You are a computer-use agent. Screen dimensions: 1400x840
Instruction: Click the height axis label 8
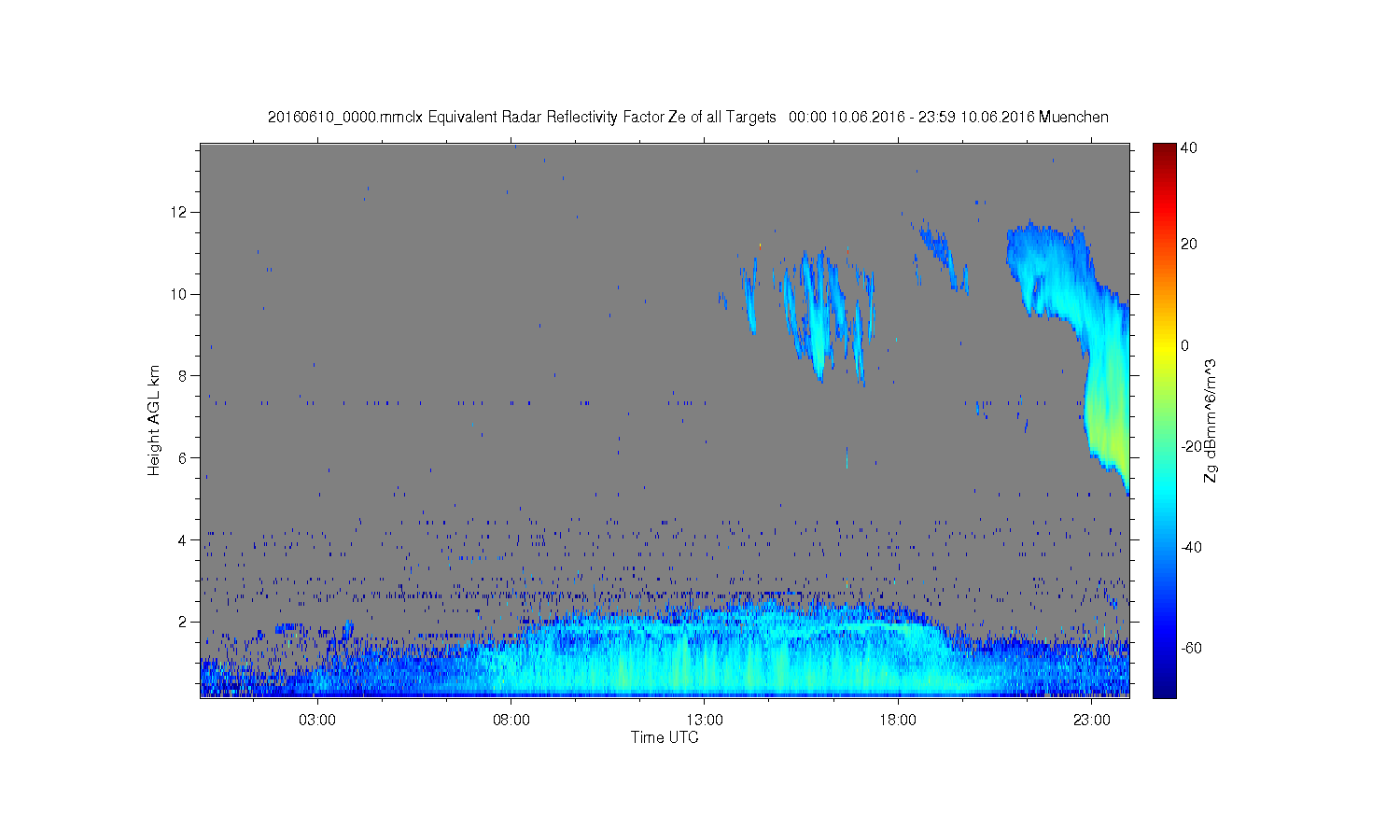(182, 376)
